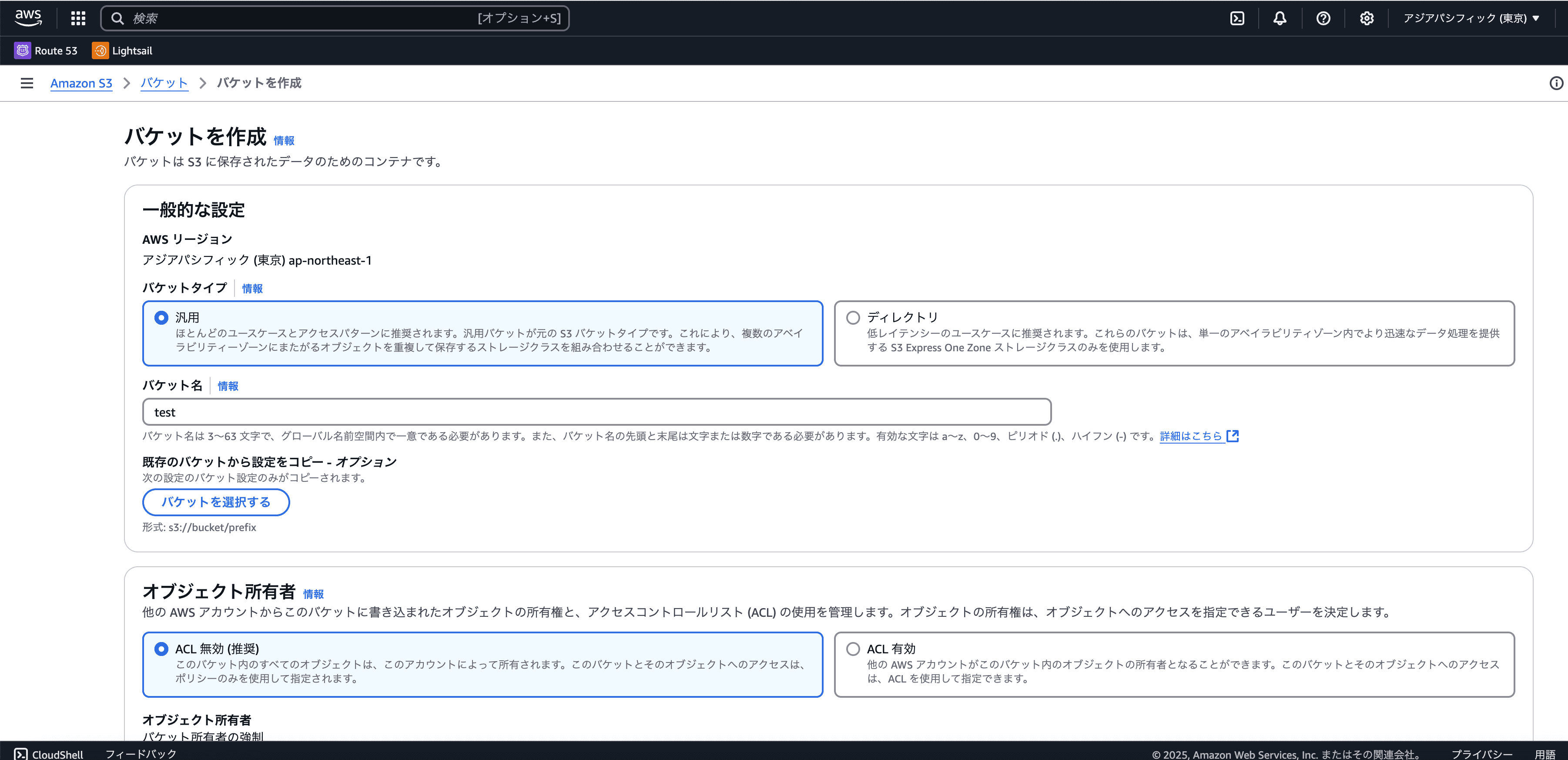Click 情報 link next to バケットを作成 heading
The image size is (1568, 760).
tap(284, 141)
